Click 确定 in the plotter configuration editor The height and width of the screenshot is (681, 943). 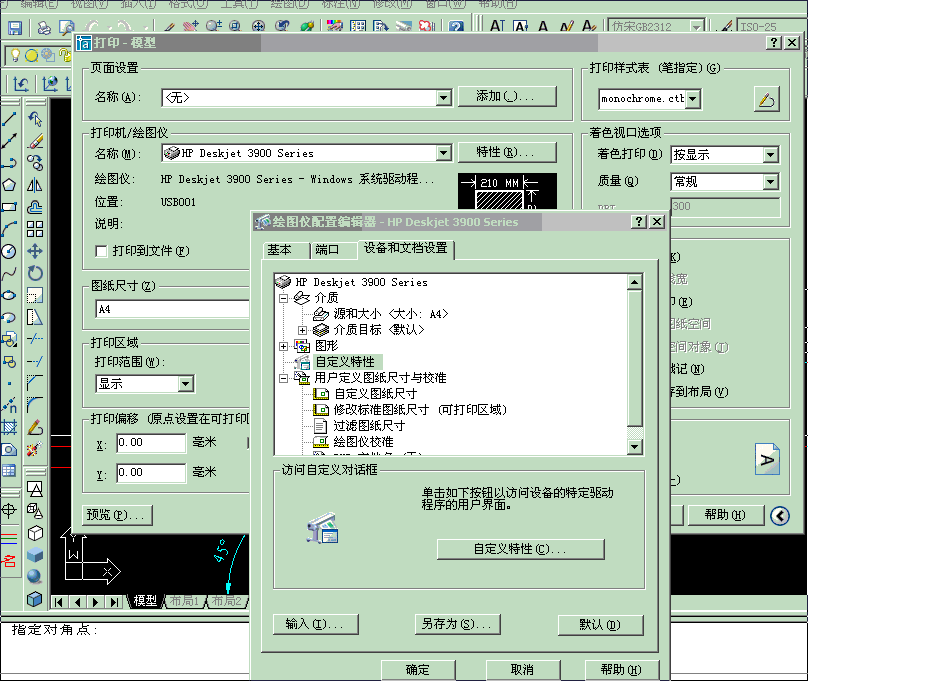coord(418,670)
